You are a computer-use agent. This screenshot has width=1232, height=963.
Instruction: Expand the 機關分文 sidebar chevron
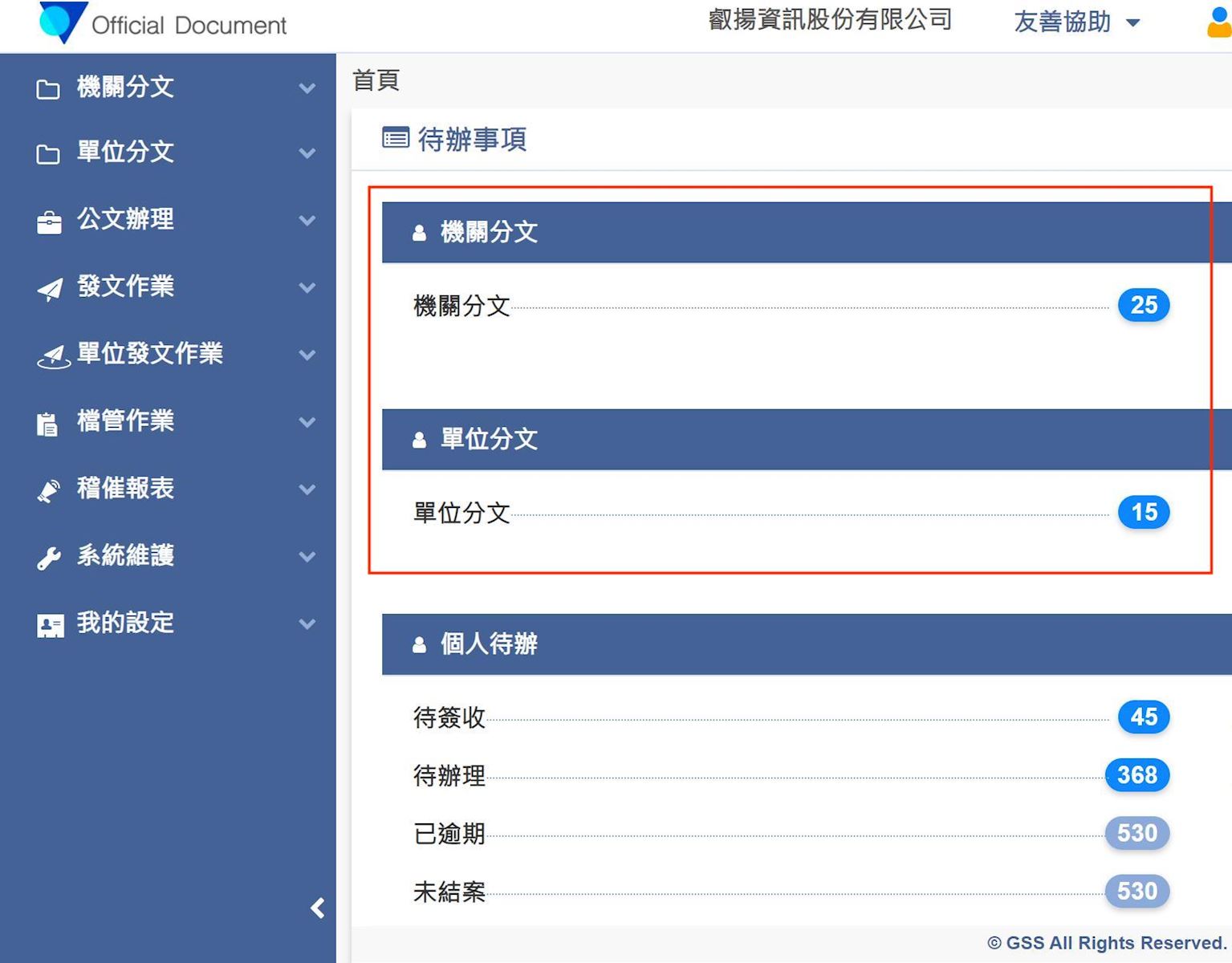point(307,88)
